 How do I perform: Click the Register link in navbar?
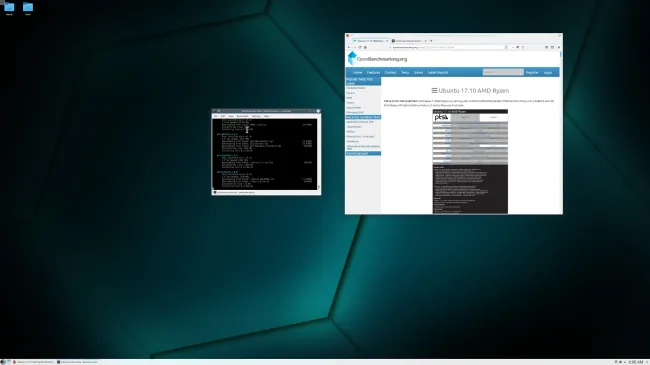click(532, 73)
